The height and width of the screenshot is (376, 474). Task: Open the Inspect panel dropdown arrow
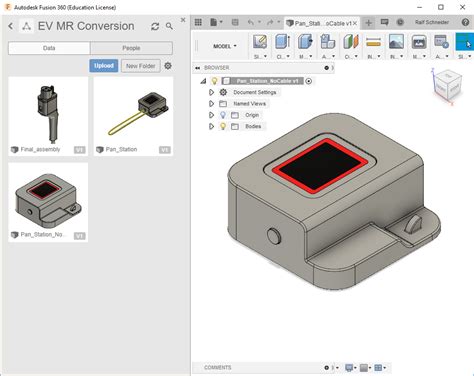pos(379,56)
